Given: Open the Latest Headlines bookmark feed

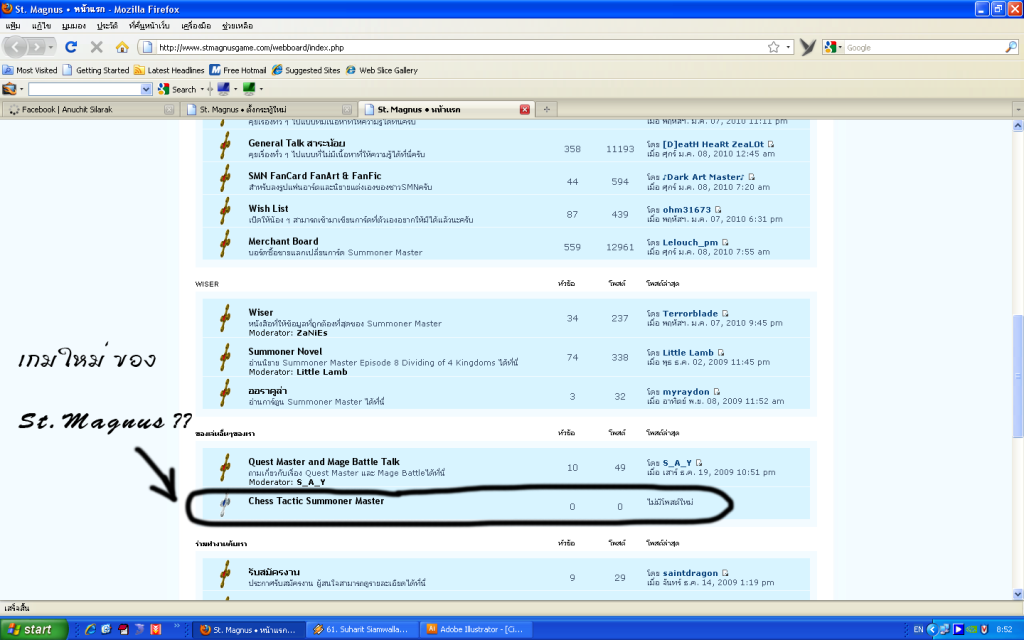Looking at the screenshot, I should tap(169, 70).
